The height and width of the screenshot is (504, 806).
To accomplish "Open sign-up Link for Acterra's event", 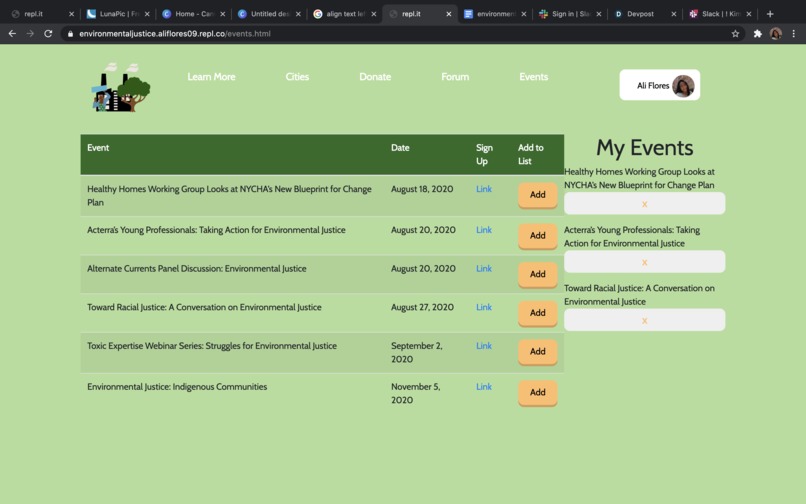I will 484,230.
